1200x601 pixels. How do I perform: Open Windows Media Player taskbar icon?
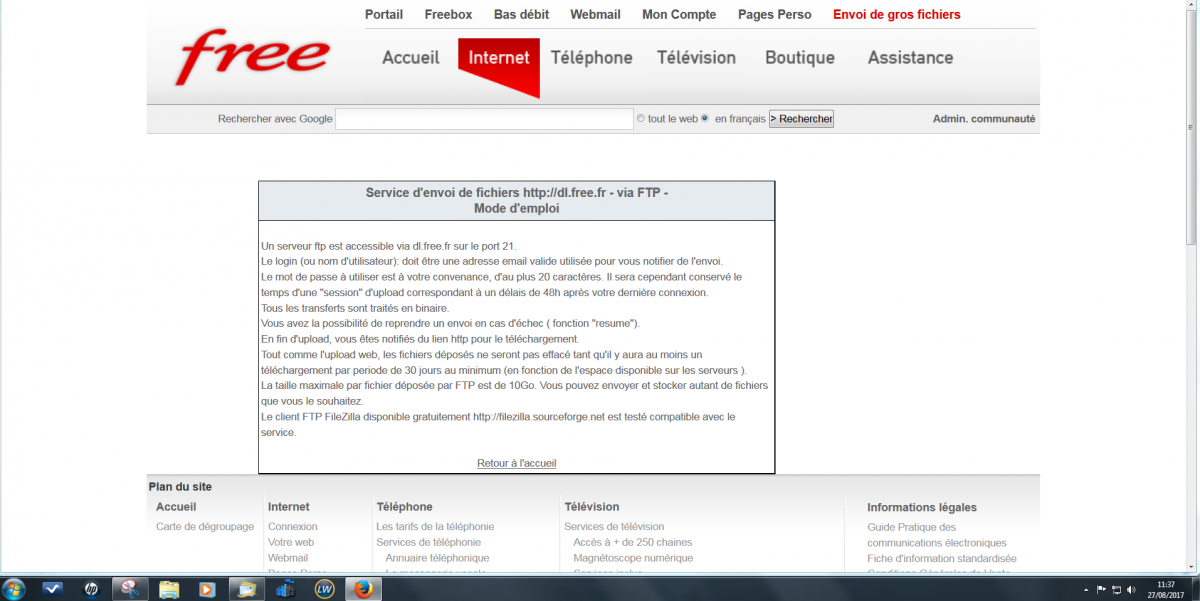pos(208,588)
